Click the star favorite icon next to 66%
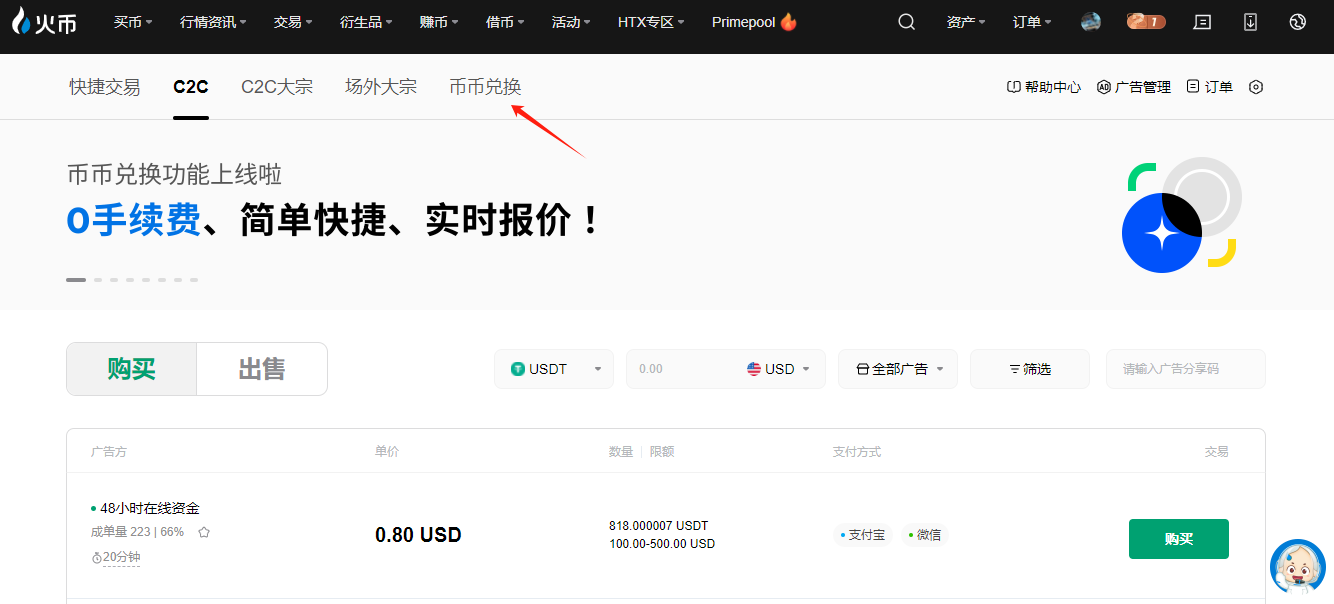This screenshot has width=1334, height=604. pyautogui.click(x=204, y=532)
